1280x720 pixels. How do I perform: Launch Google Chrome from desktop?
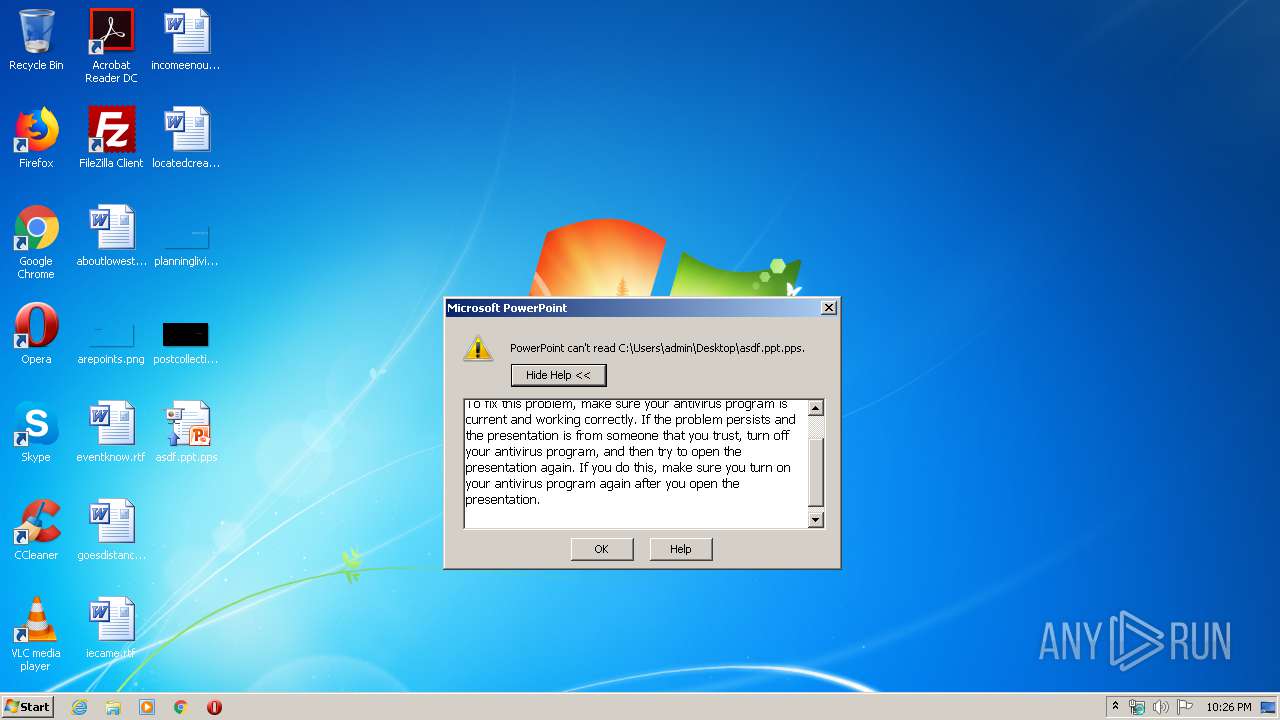click(x=36, y=242)
